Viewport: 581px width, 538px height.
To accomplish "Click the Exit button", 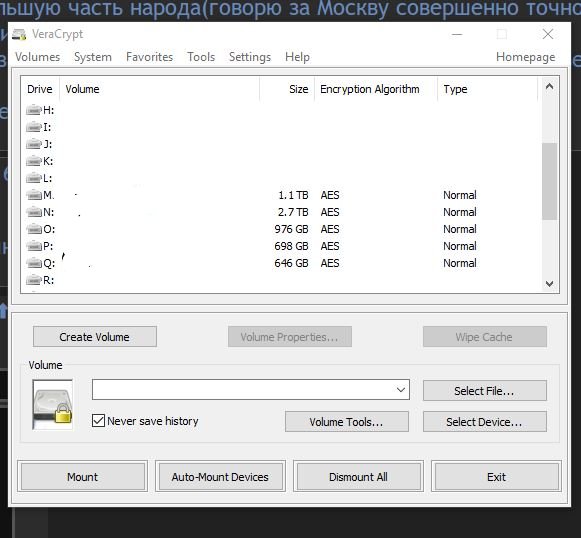I will 497,476.
